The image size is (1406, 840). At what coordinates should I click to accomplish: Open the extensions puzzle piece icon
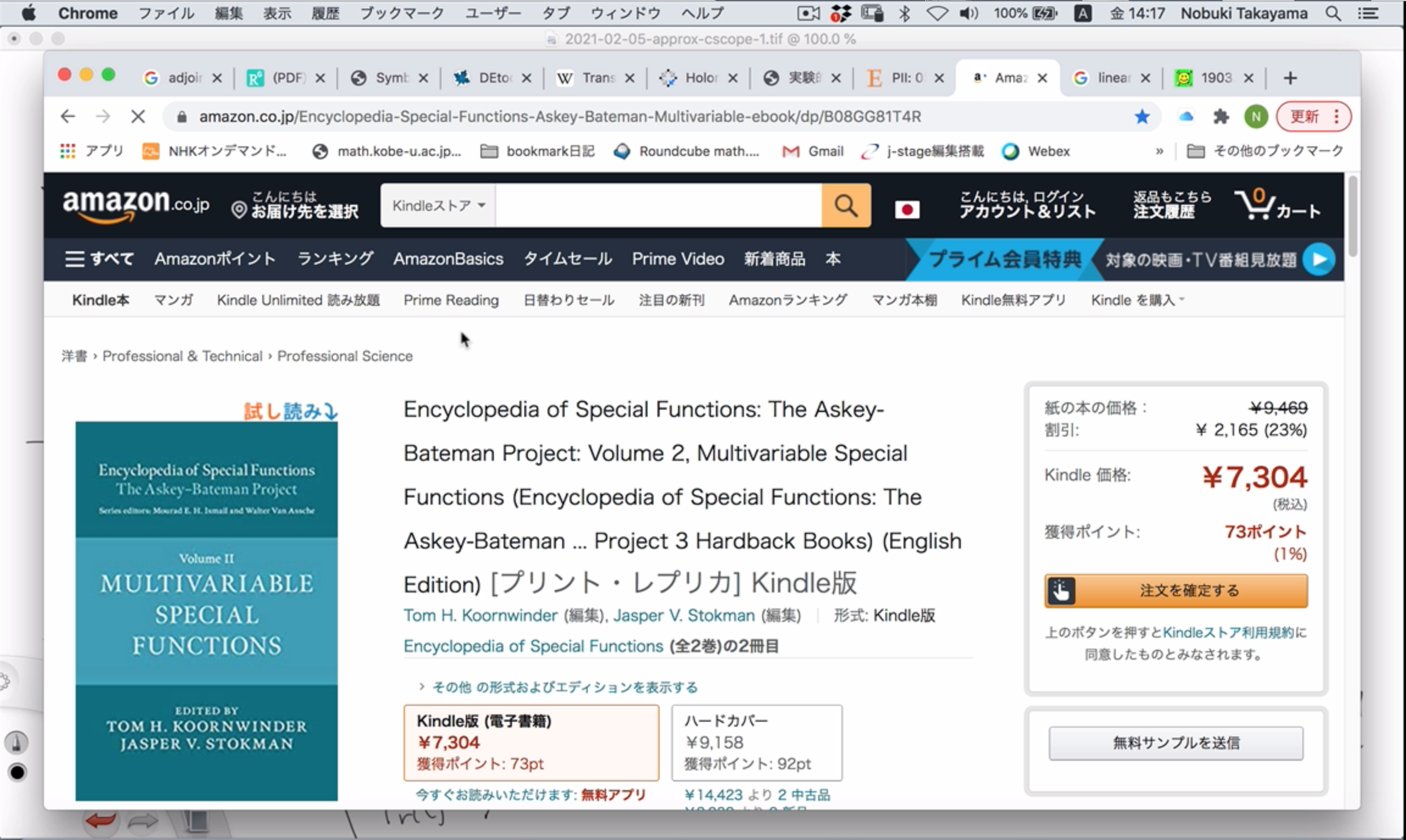point(1221,116)
